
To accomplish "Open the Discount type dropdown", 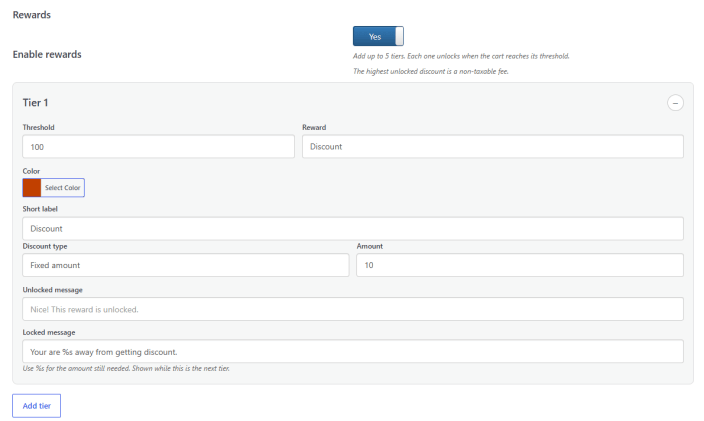I will point(185,265).
